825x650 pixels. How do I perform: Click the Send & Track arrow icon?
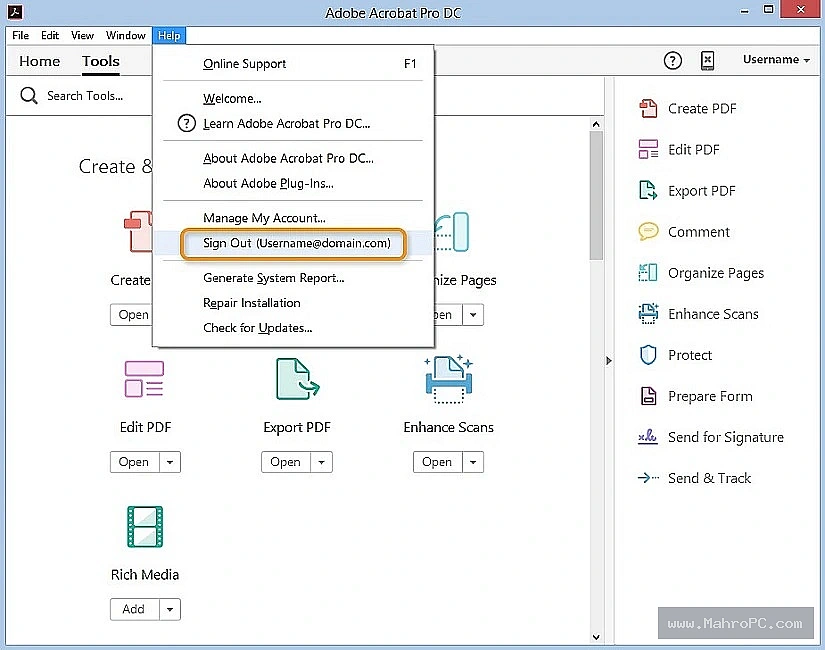(x=648, y=478)
